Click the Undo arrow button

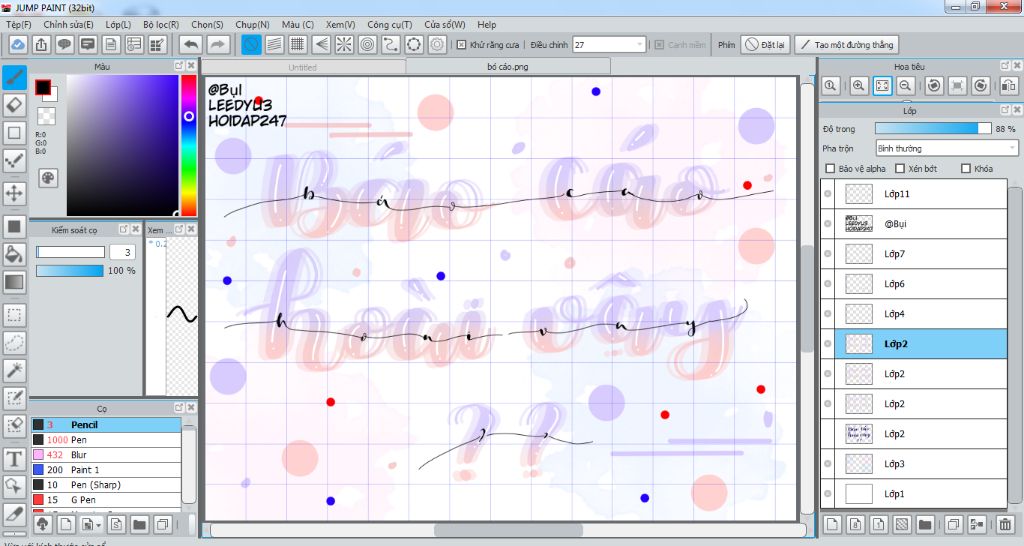tap(191, 44)
